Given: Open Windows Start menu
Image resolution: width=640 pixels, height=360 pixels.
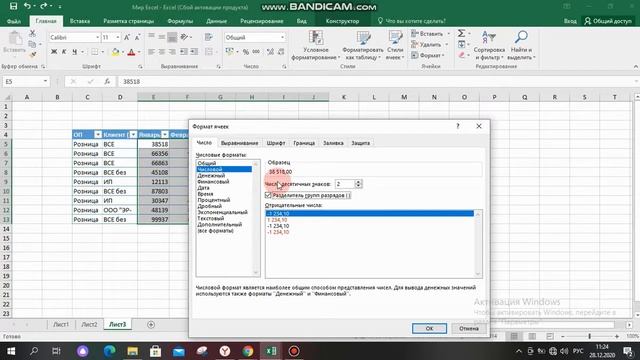Looking at the screenshot, I should [x=11, y=351].
